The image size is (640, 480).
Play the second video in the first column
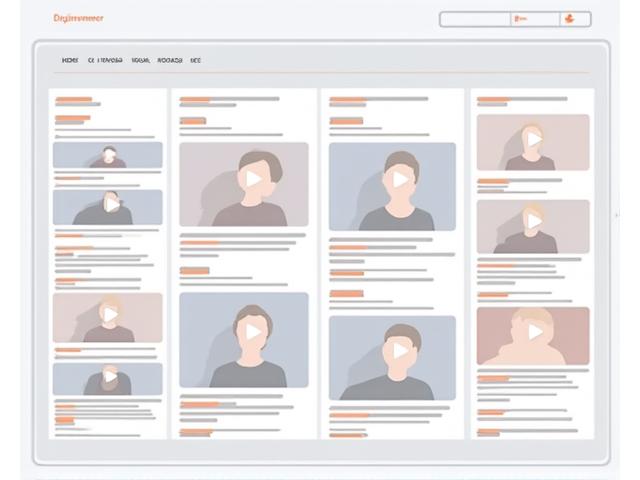click(x=111, y=204)
